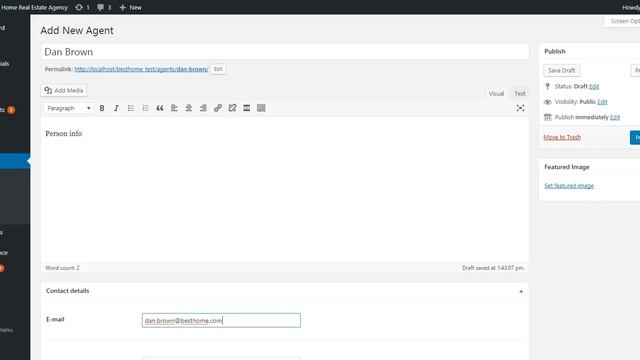Open the Paragraph format dropdown
The image size is (640, 360).
coord(68,108)
